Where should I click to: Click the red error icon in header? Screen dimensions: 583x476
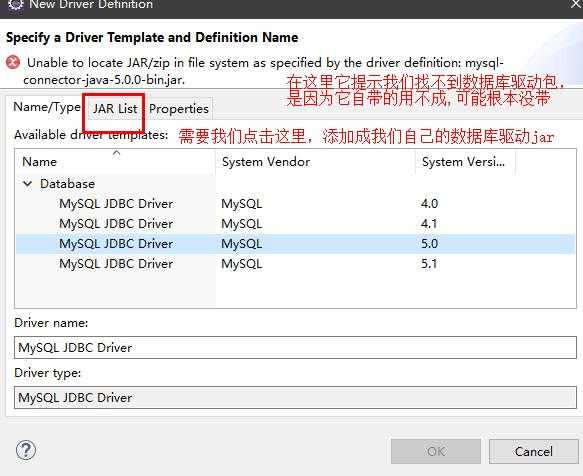(x=13, y=62)
